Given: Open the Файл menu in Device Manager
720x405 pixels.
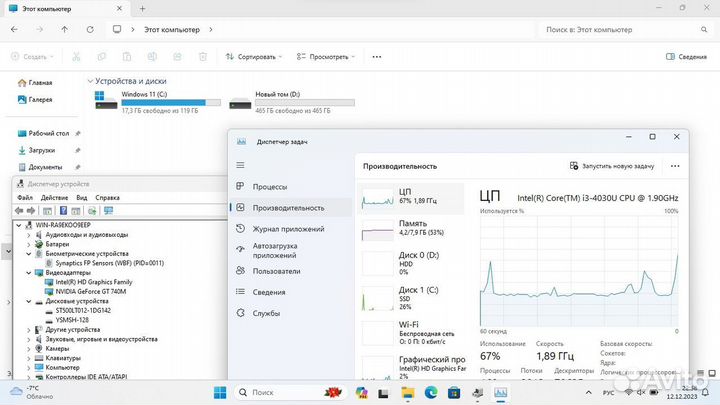Looking at the screenshot, I should [25, 197].
